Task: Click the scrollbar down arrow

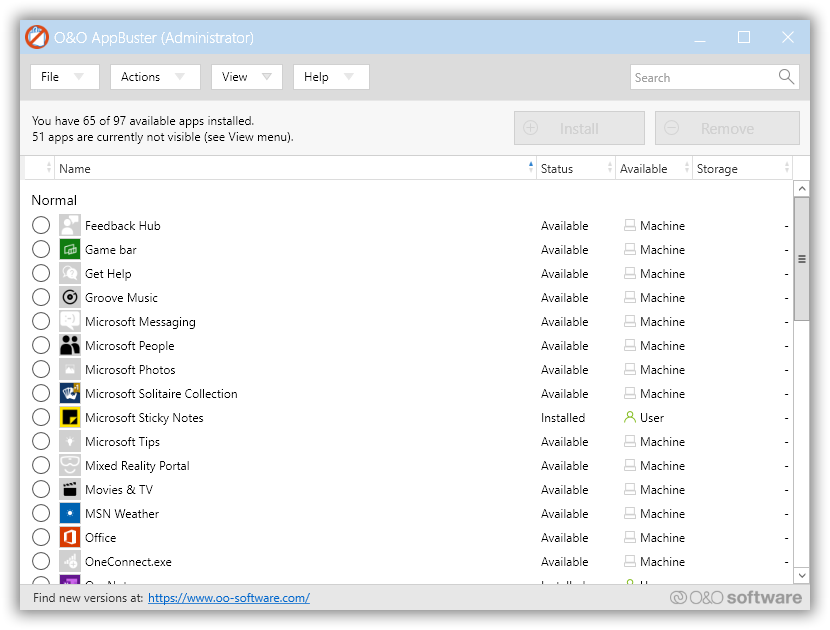Action: coord(802,575)
